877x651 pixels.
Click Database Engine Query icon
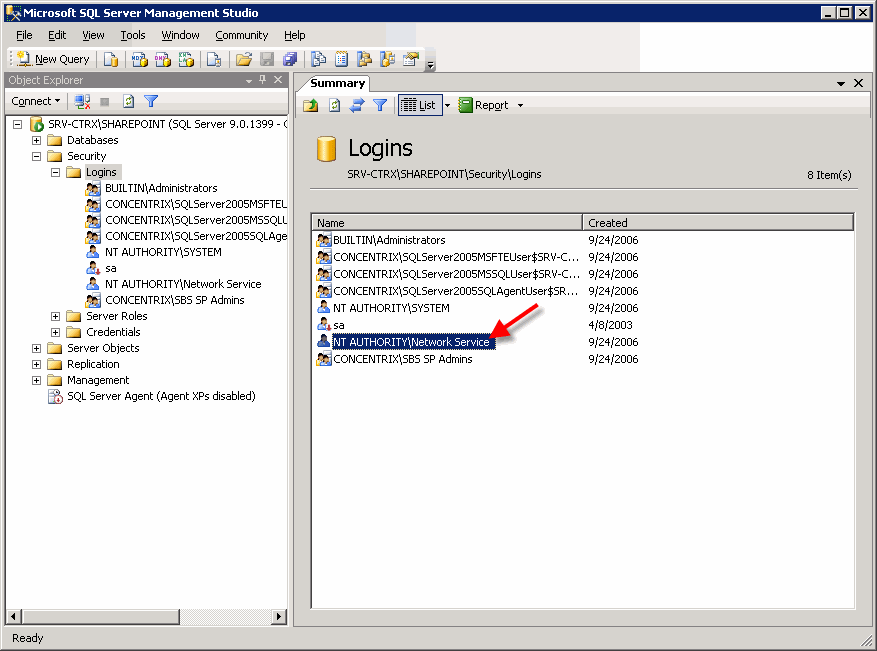111,59
